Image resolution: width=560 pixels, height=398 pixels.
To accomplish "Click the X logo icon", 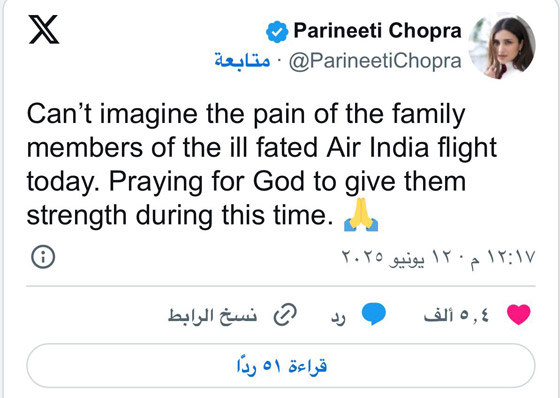I will pos(44,29).
